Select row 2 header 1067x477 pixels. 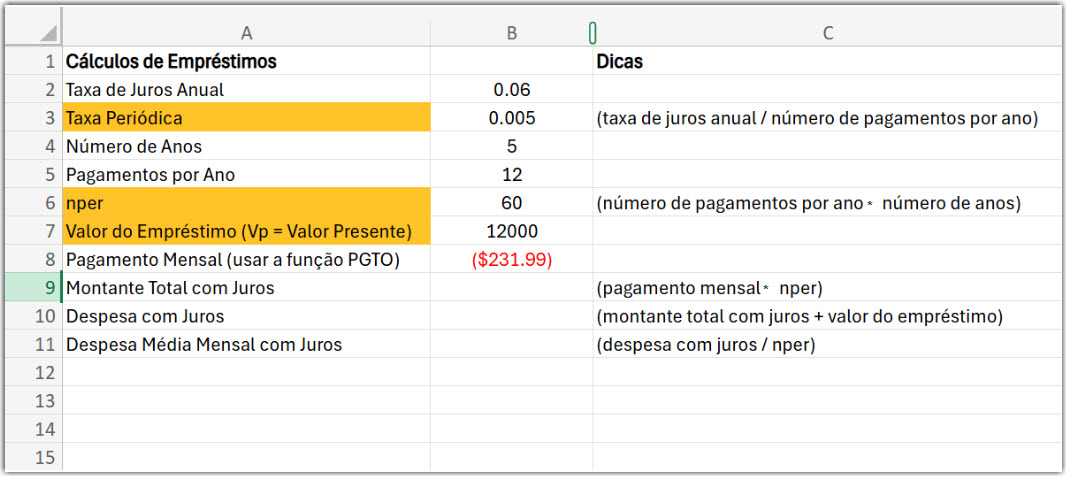(x=33, y=89)
